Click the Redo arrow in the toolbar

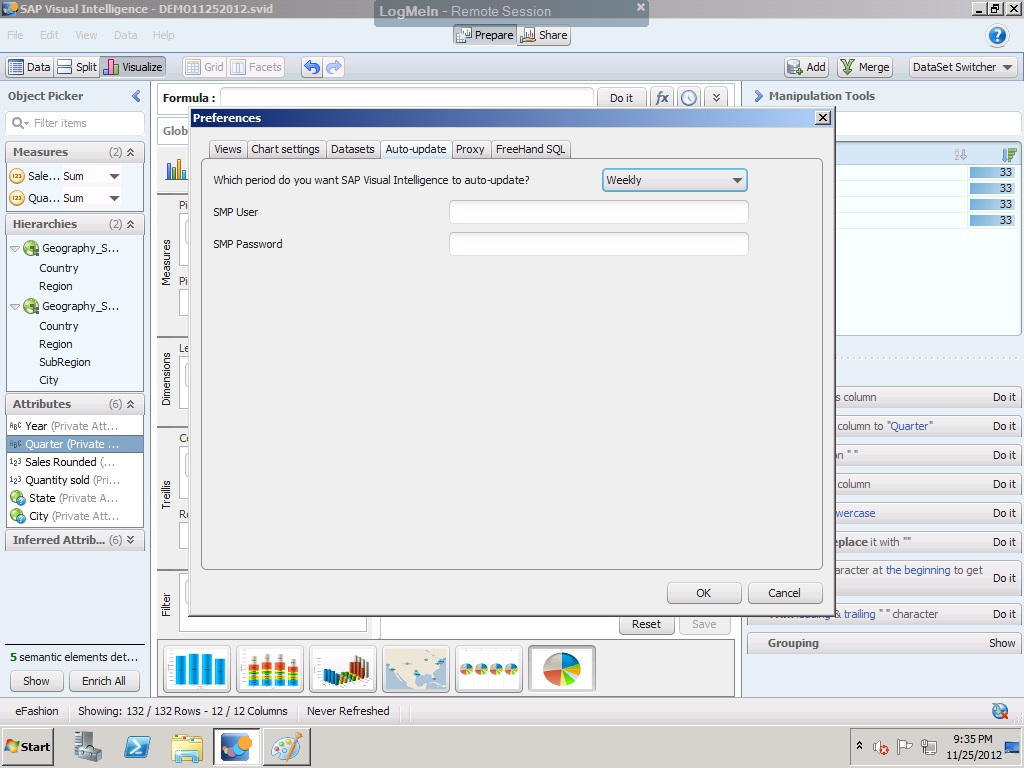pos(334,67)
